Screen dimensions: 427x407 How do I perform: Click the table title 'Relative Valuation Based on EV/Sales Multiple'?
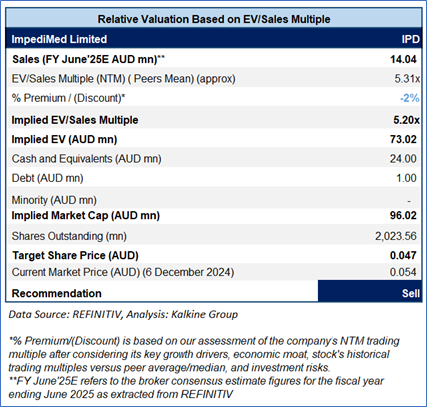[214, 19]
